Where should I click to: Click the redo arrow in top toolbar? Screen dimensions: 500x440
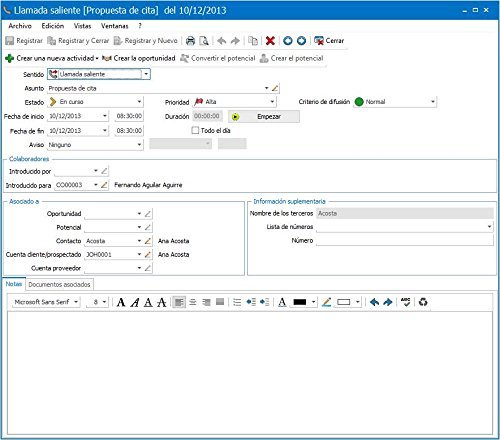point(235,41)
